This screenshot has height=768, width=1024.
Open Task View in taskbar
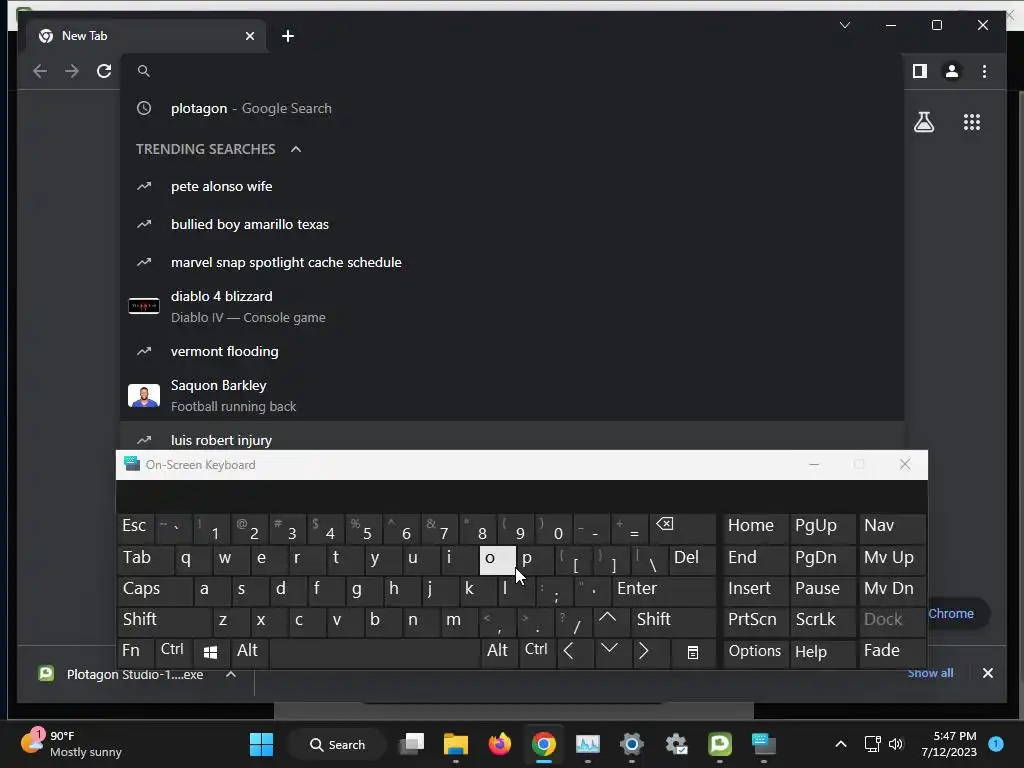(x=412, y=744)
